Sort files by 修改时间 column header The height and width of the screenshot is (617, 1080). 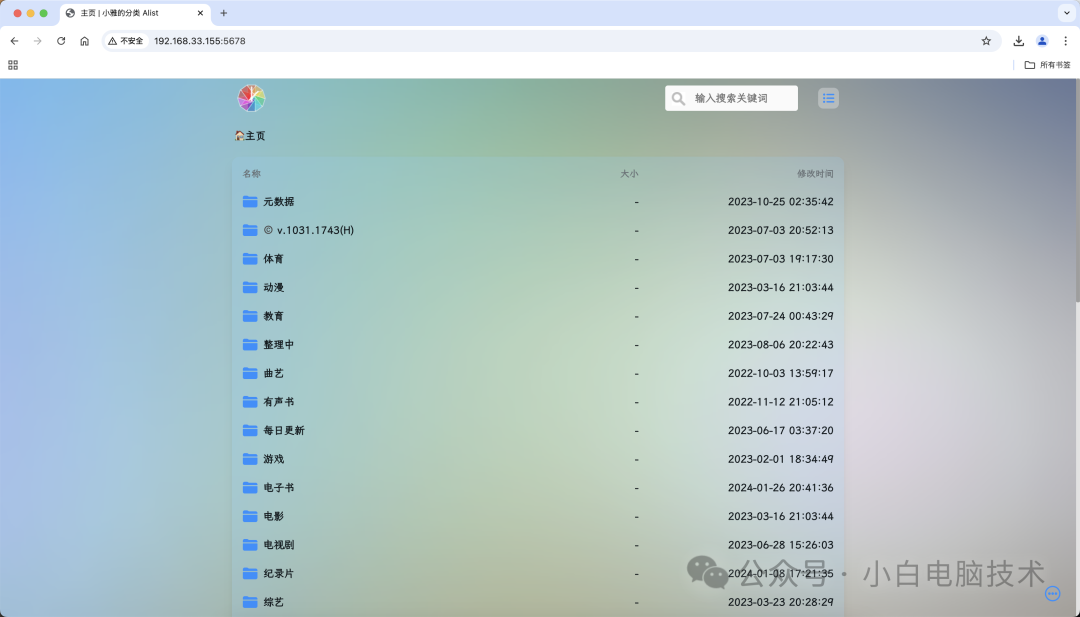pyautogui.click(x=814, y=174)
